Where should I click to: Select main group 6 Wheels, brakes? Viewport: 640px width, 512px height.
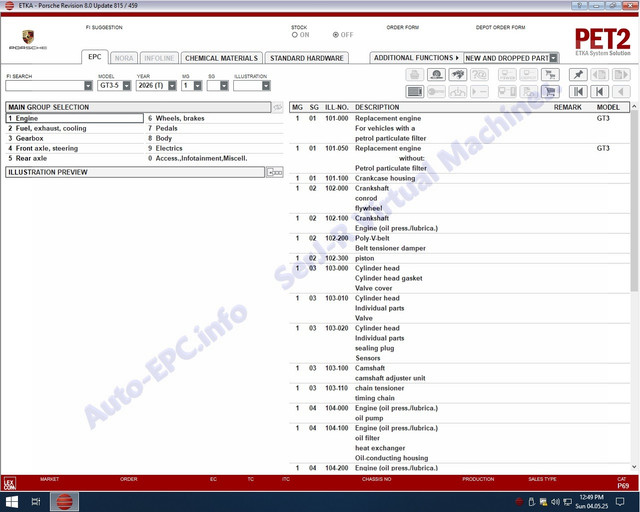click(215, 118)
